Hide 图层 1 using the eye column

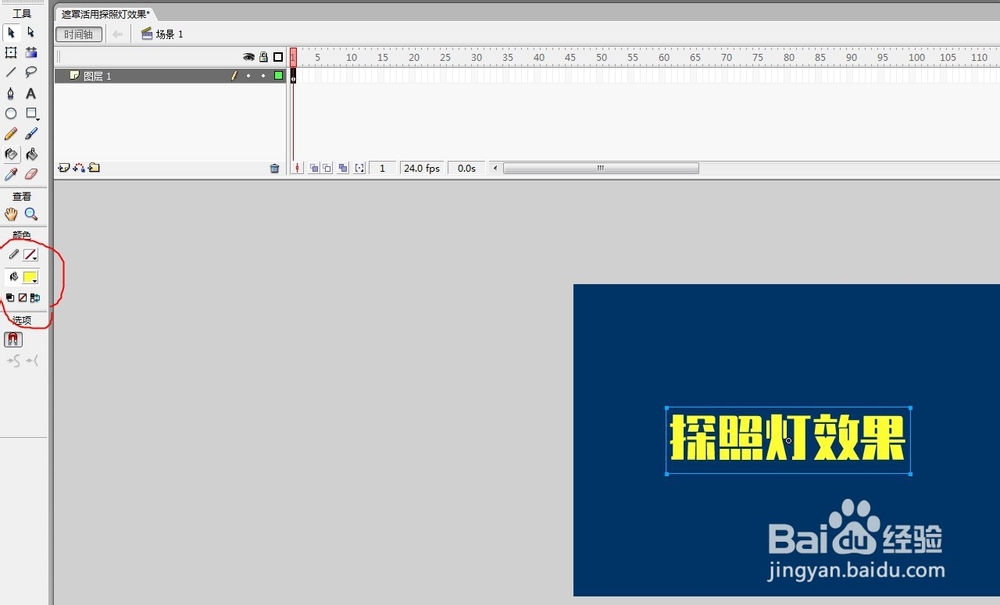tap(249, 75)
